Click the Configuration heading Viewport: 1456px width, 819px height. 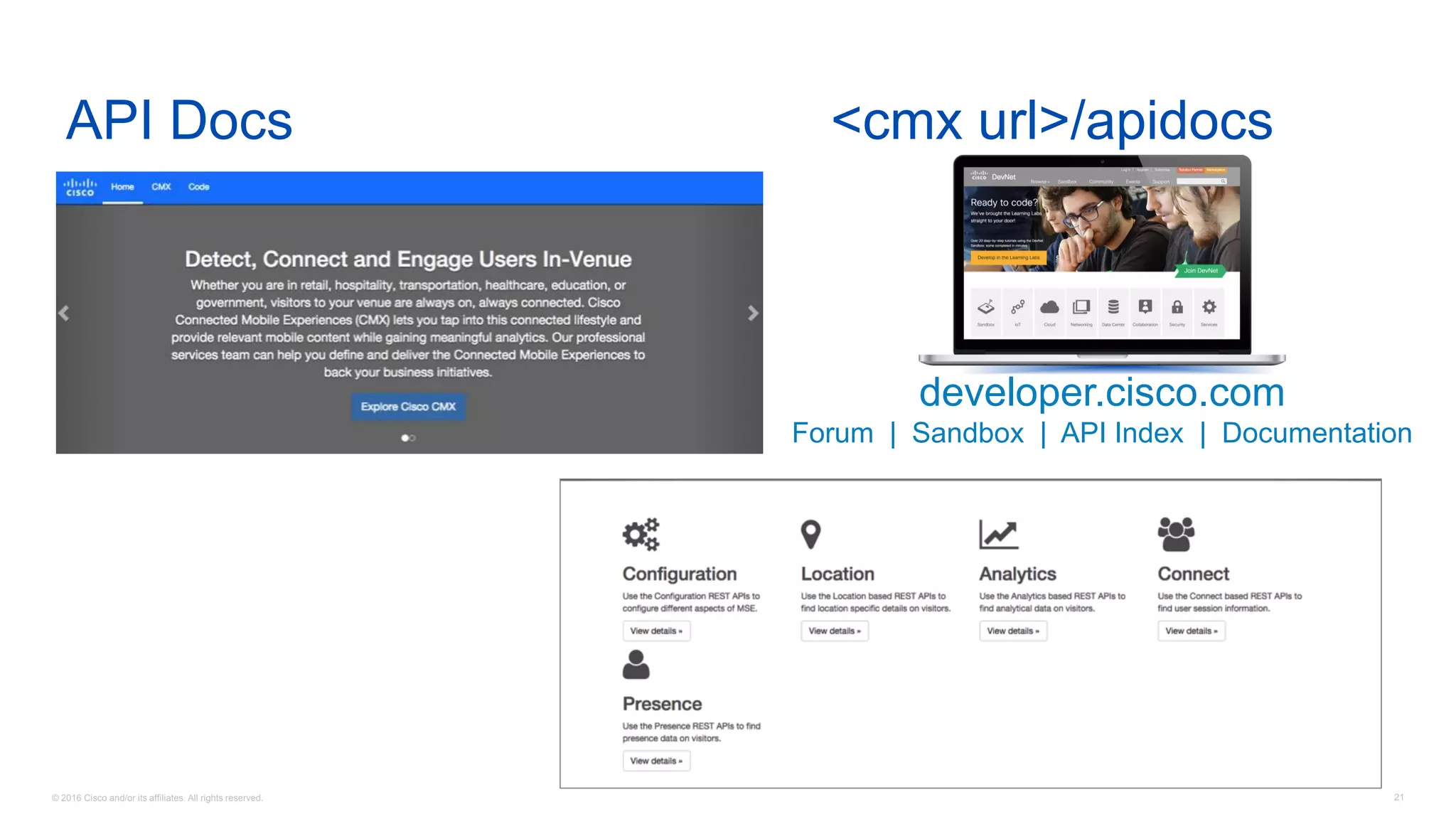click(680, 574)
